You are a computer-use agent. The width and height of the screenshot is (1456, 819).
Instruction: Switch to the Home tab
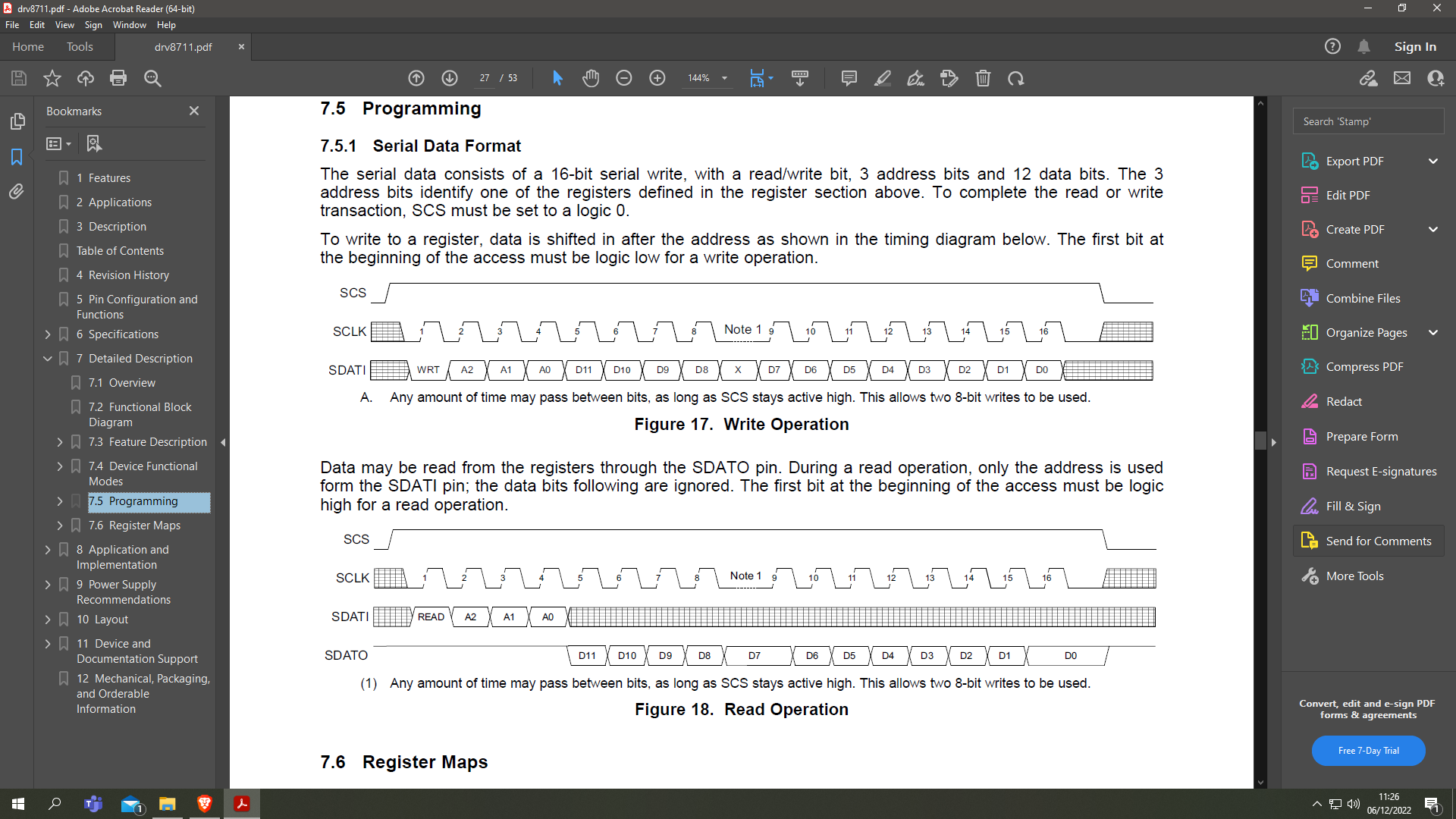(x=28, y=46)
